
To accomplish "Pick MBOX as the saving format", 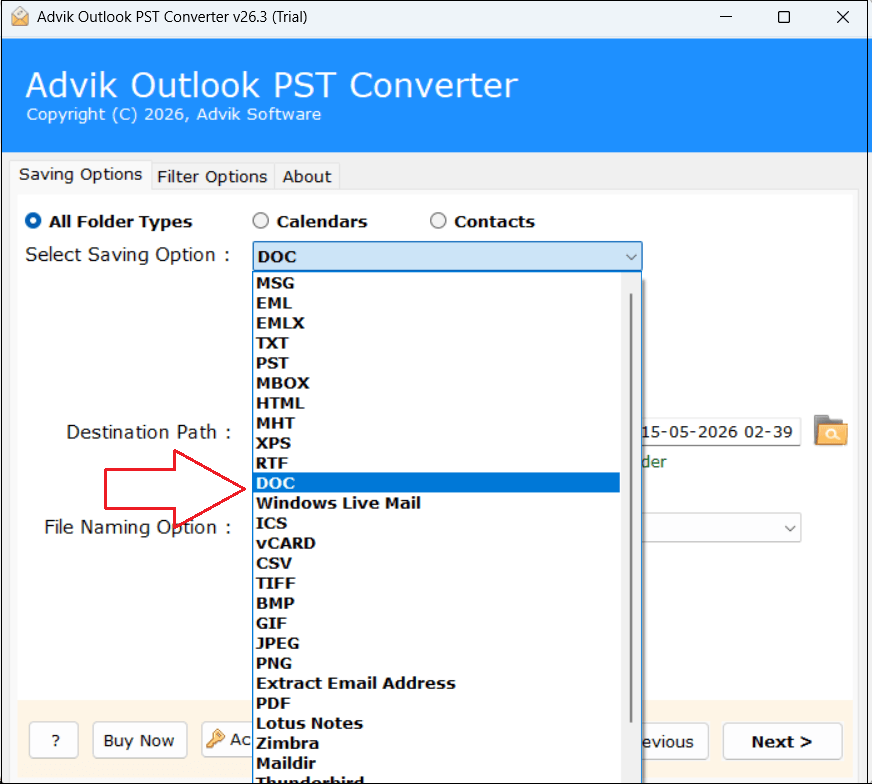I will click(437, 383).
